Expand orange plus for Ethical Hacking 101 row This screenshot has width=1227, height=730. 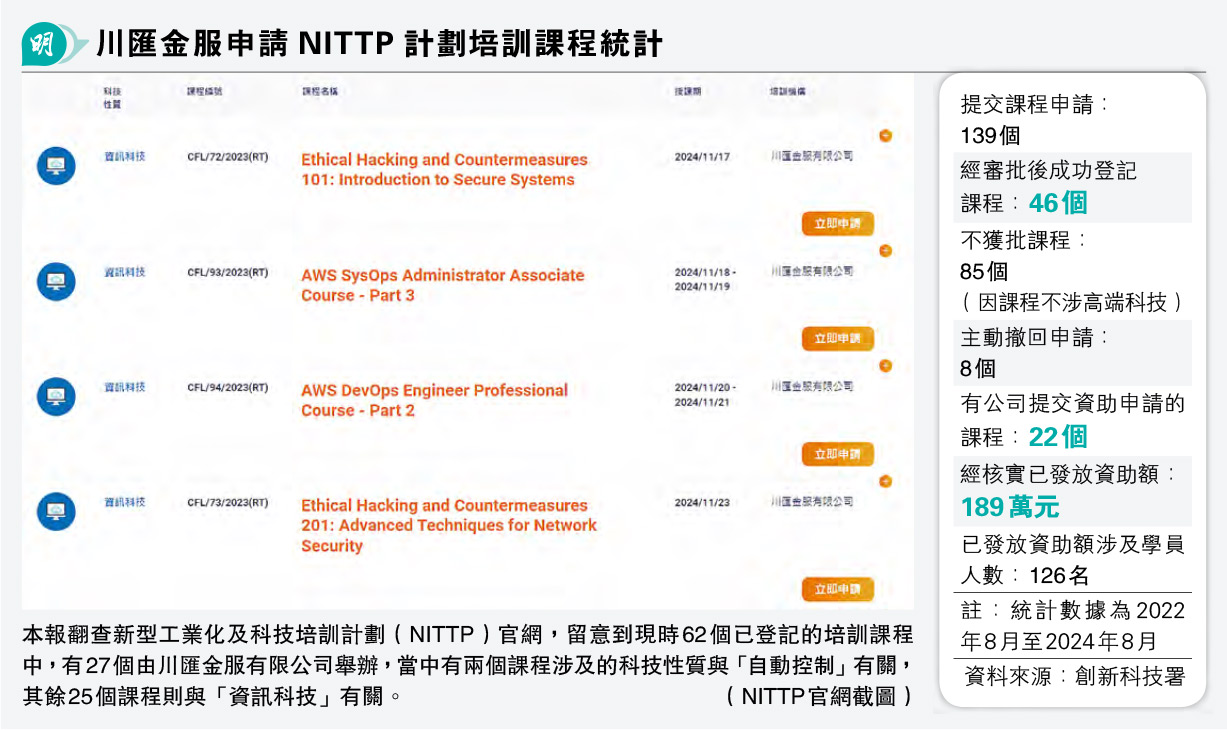tap(885, 136)
